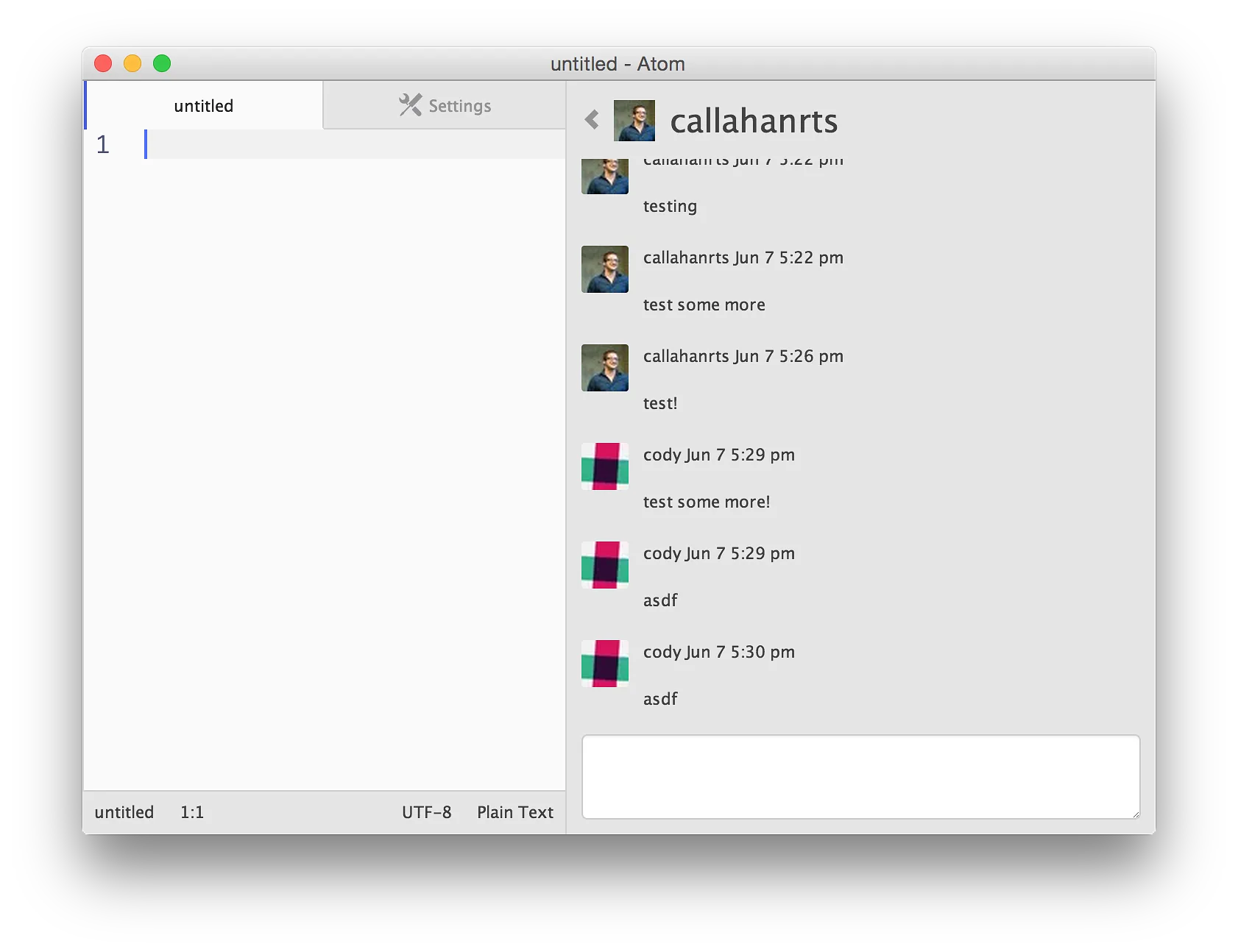
Task: Click avatar beside the 'test!' message
Action: click(x=605, y=368)
